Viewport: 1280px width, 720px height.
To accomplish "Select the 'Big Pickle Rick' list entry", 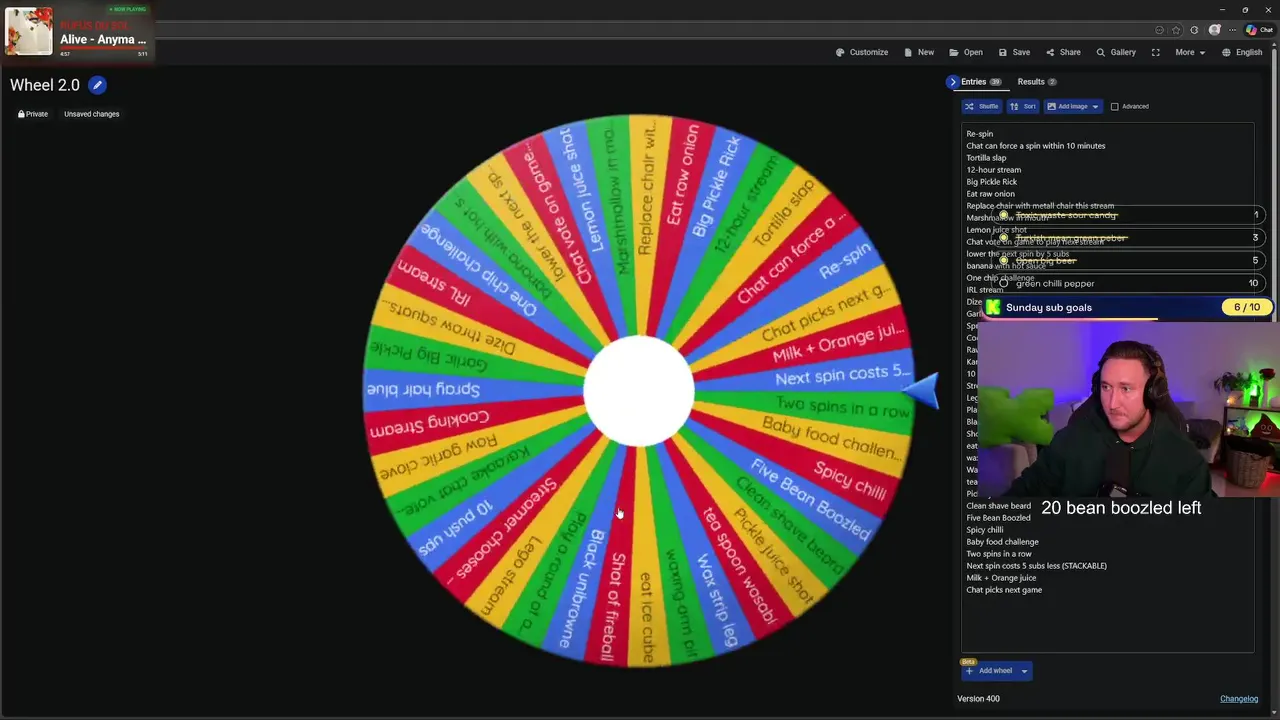I will pos(991,182).
